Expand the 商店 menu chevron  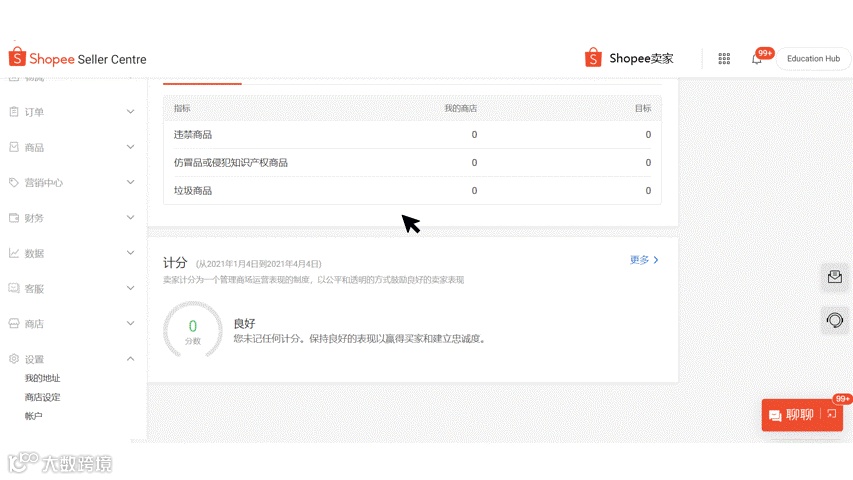coord(131,323)
